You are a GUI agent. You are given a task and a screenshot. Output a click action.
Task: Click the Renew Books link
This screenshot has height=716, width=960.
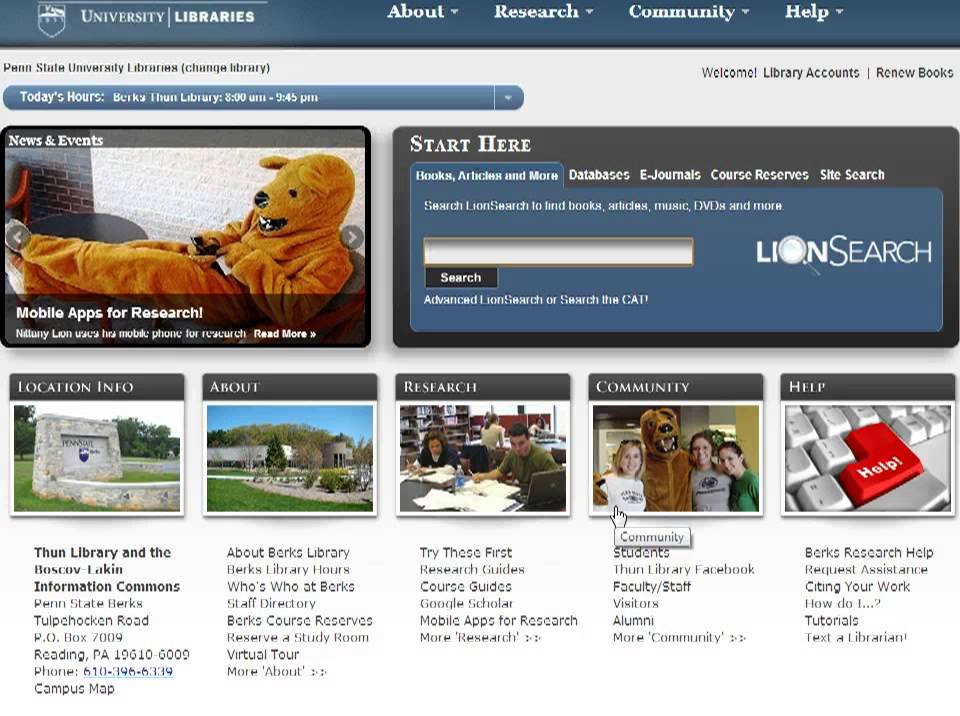tap(914, 72)
